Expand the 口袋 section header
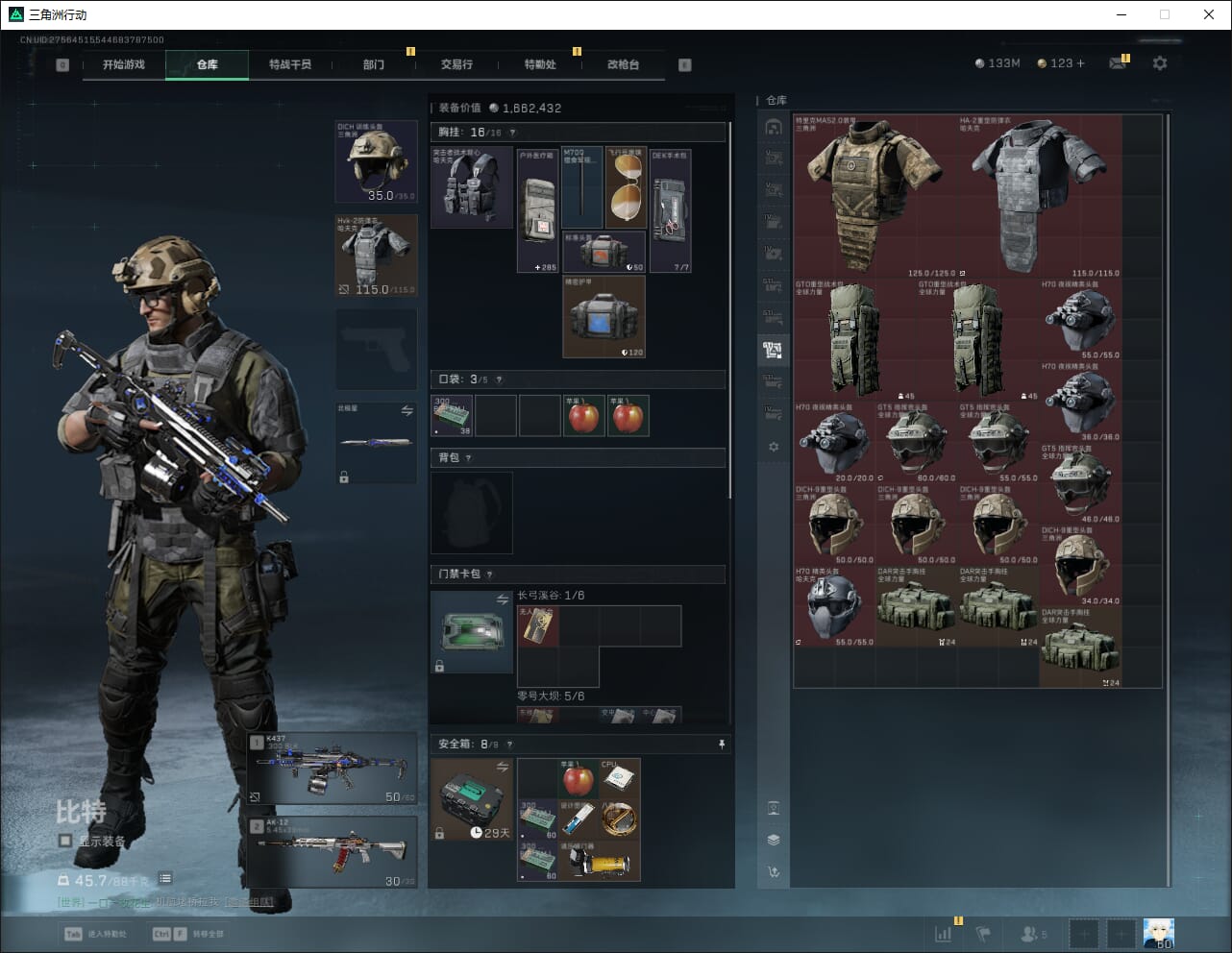1232x953 pixels. pyautogui.click(x=577, y=379)
